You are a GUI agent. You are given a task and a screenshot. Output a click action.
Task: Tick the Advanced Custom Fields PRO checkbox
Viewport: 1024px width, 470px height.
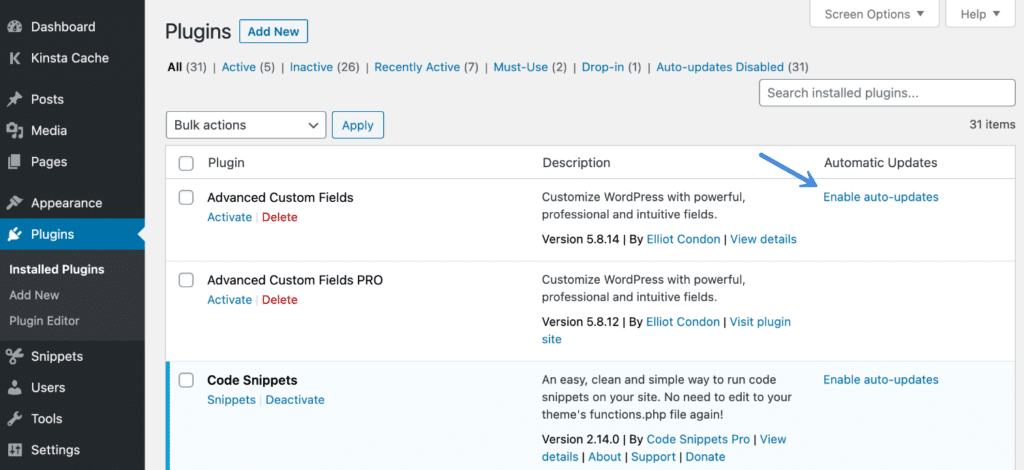point(186,280)
